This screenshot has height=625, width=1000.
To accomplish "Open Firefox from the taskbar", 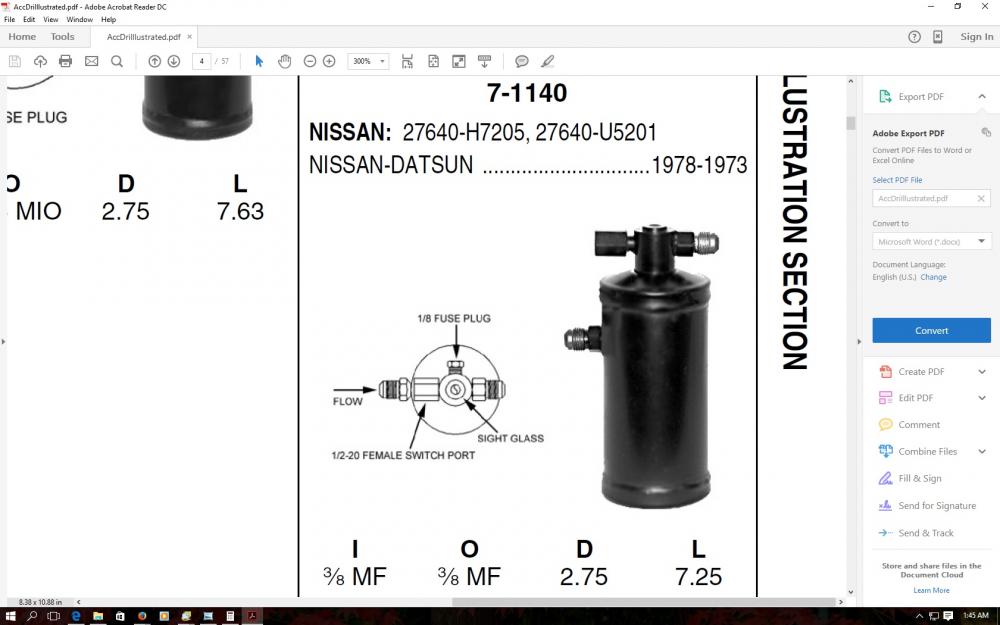I will 142,616.
